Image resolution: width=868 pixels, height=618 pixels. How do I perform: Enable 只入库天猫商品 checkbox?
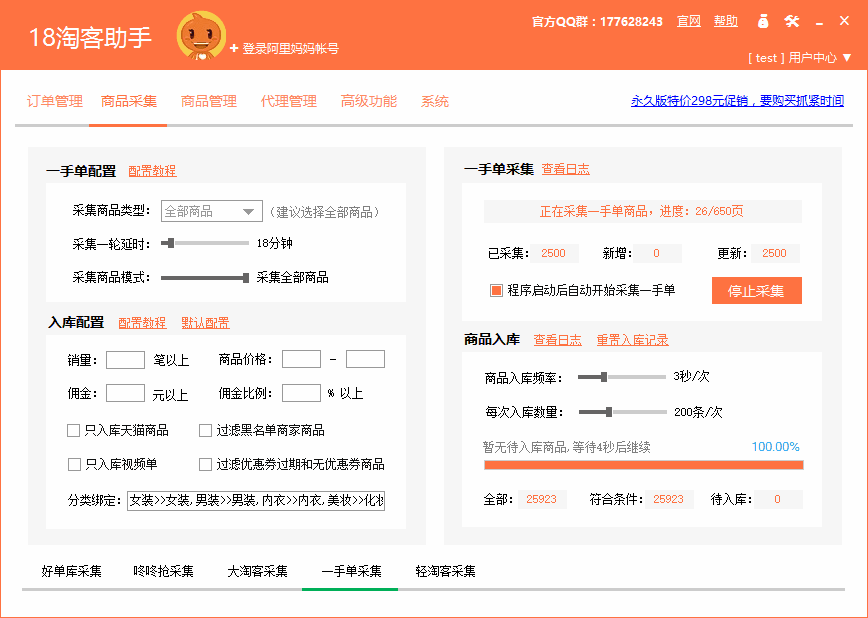coord(73,430)
